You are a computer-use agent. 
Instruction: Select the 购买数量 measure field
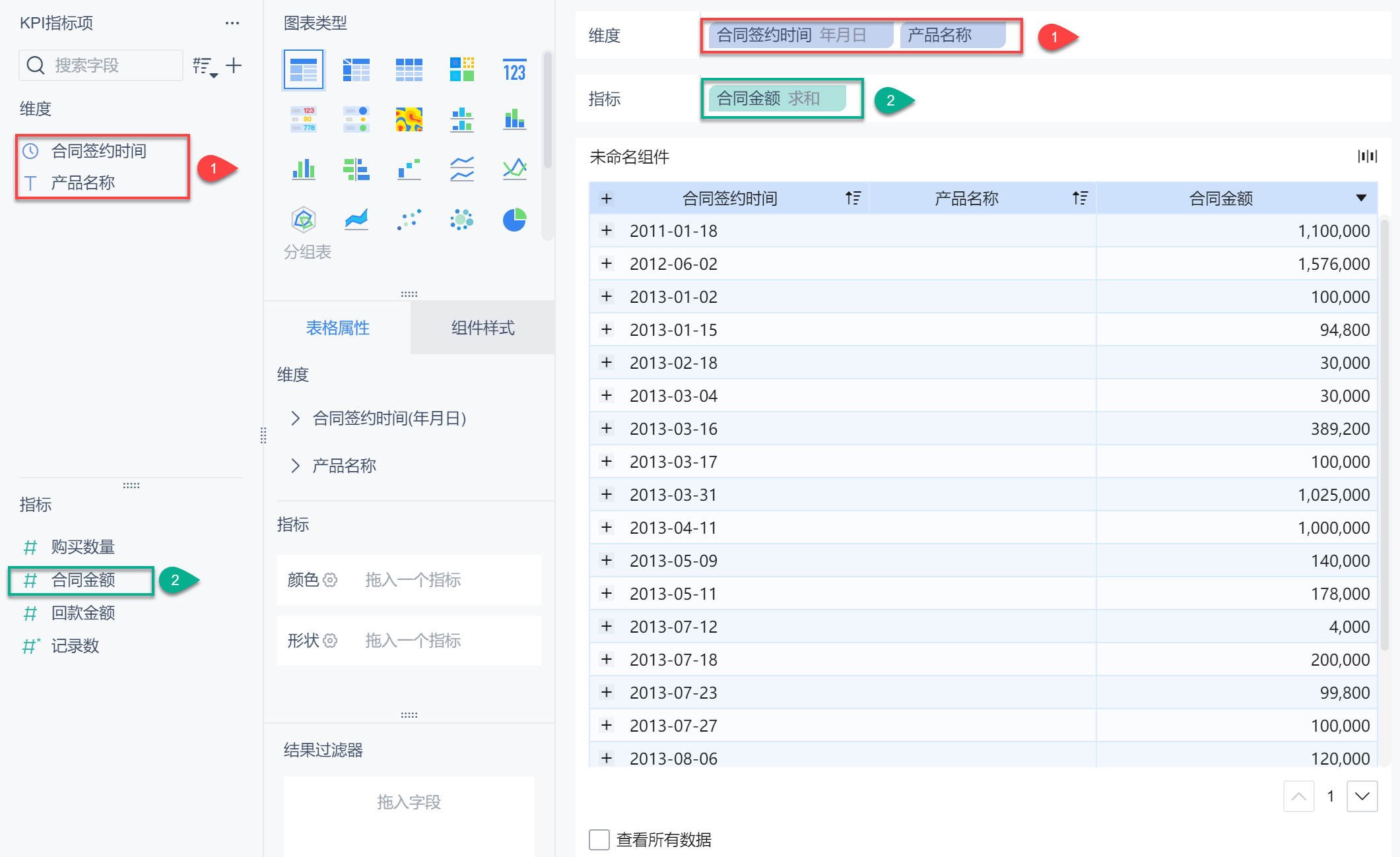tap(83, 547)
